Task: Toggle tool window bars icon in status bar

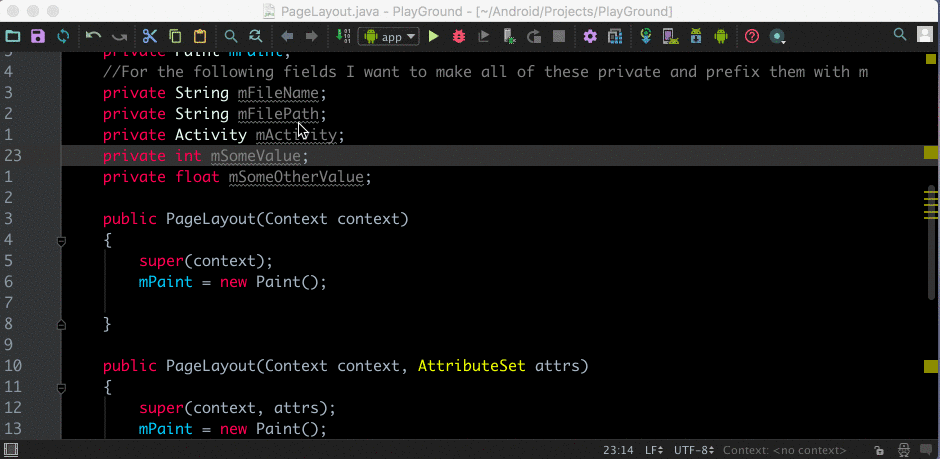Action: pyautogui.click(x=10, y=449)
